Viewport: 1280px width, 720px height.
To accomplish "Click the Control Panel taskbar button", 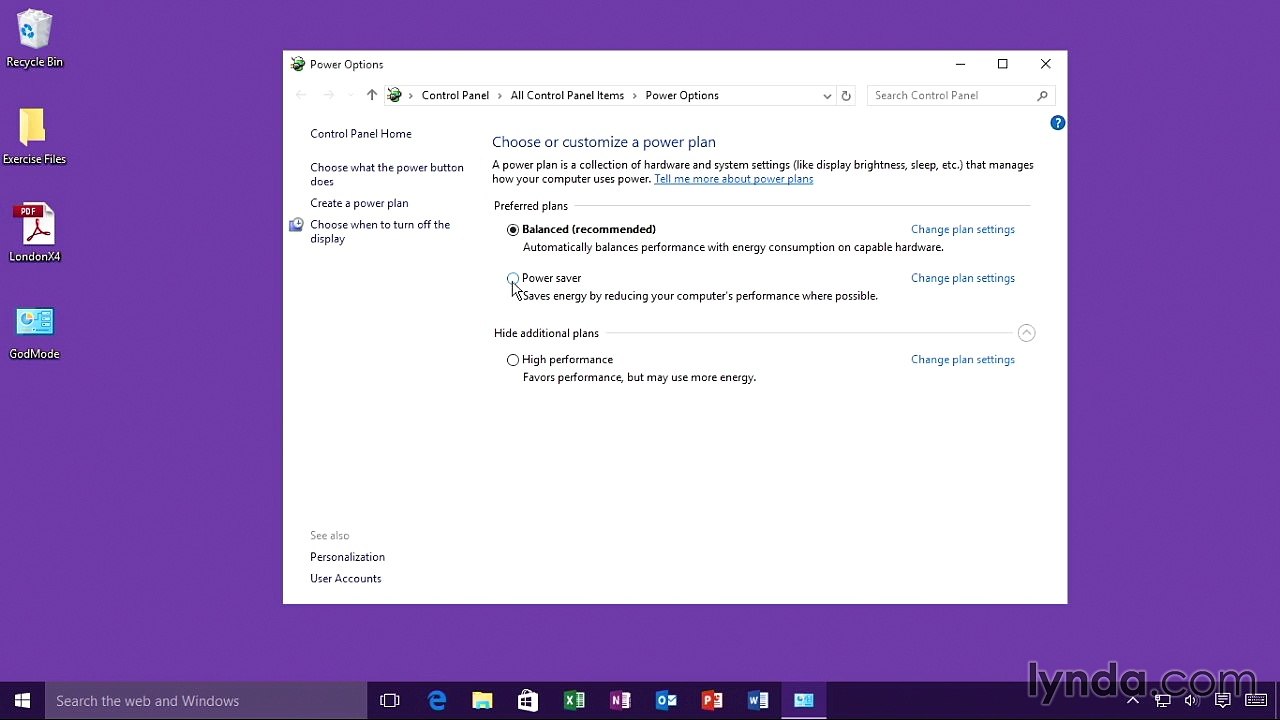I will coord(804,701).
